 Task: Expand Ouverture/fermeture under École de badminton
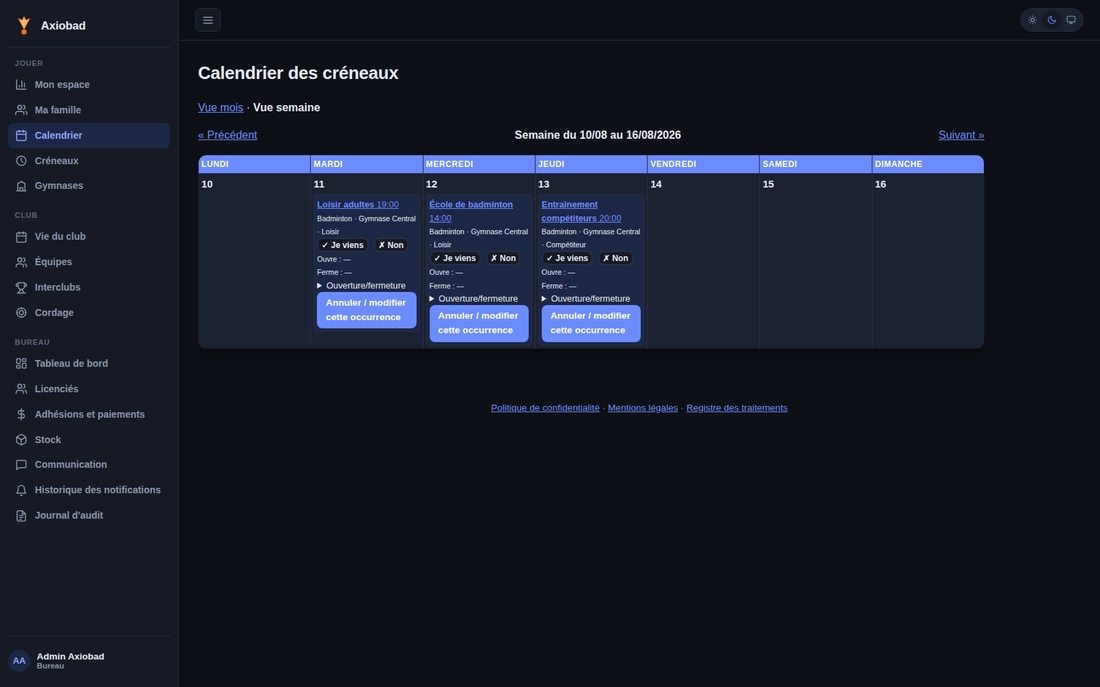474,299
